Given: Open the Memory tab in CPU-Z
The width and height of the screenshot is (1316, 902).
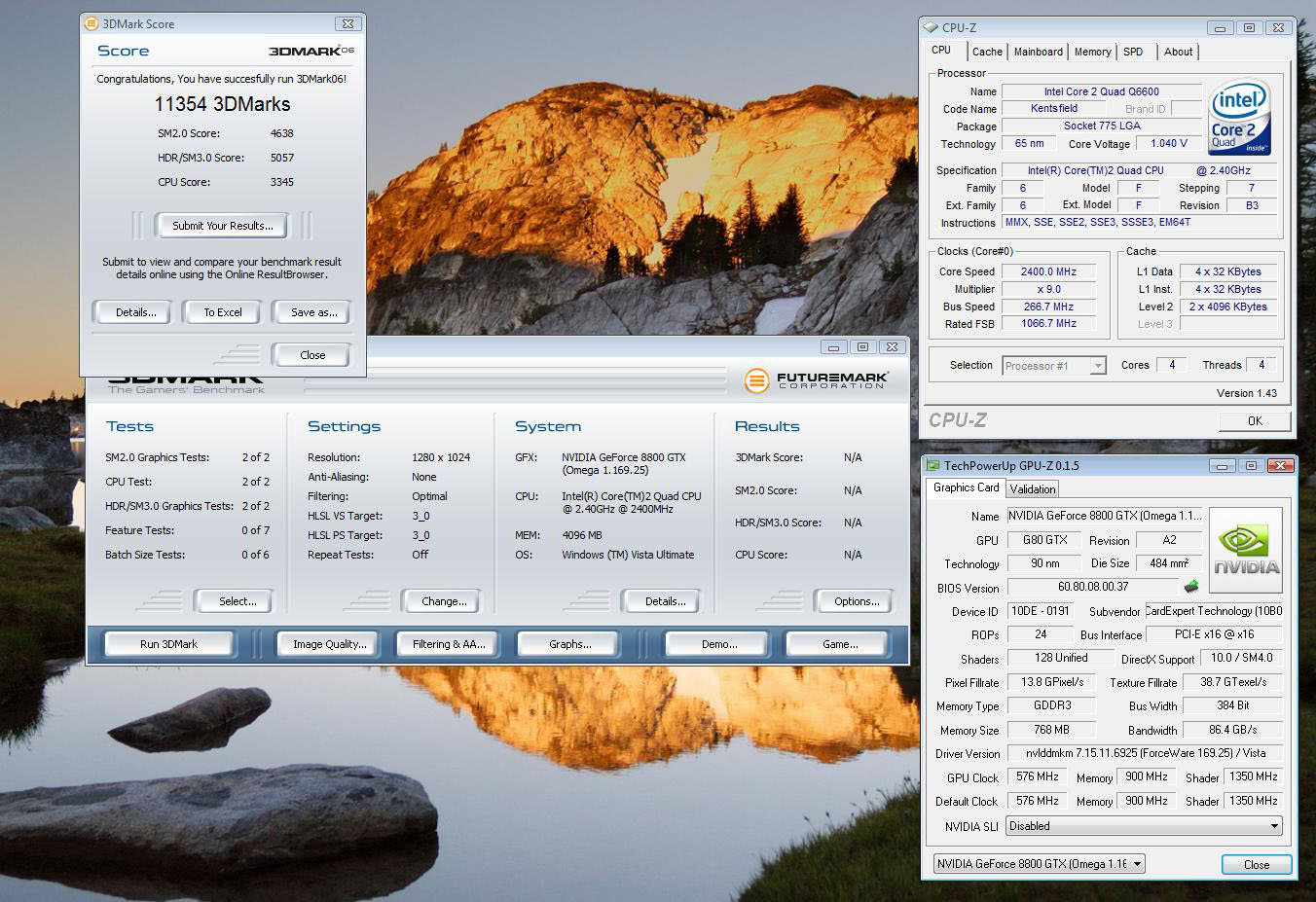Looking at the screenshot, I should 1092,52.
